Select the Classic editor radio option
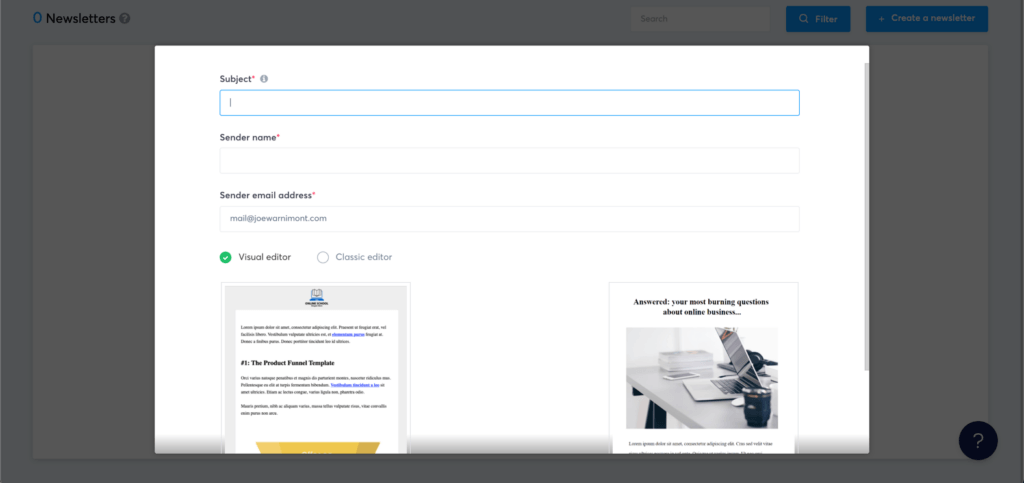The height and width of the screenshot is (483, 1024). coord(322,257)
